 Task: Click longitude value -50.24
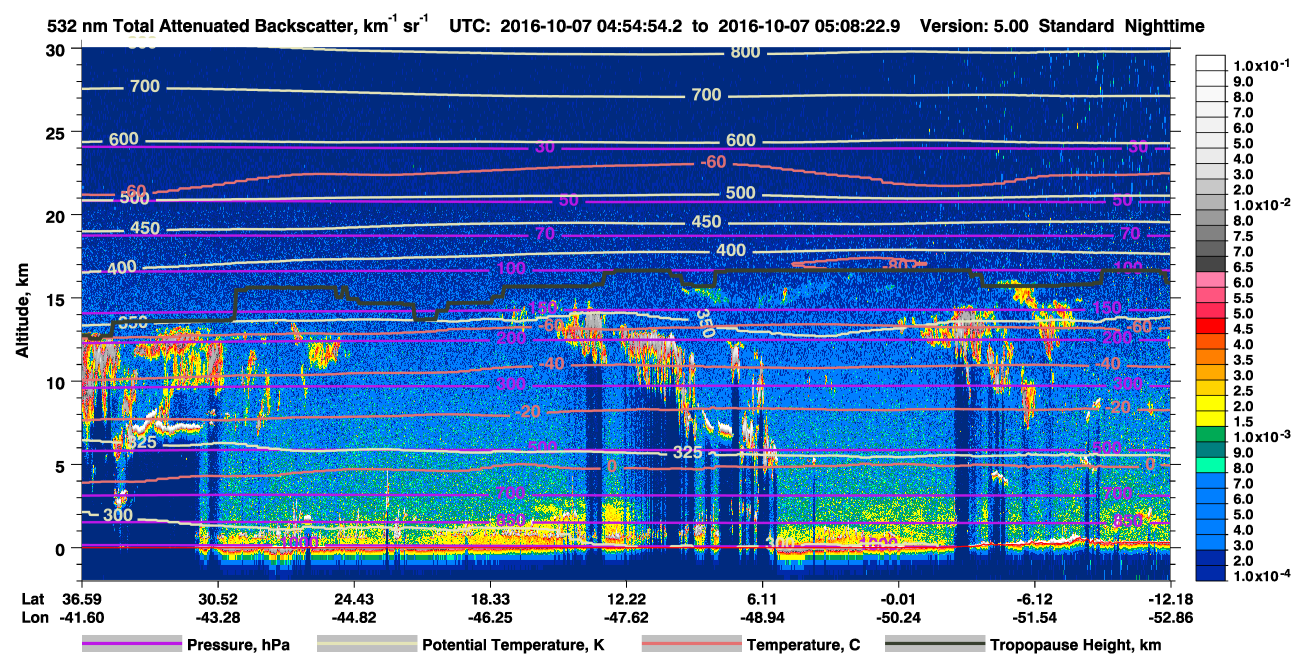click(x=898, y=616)
